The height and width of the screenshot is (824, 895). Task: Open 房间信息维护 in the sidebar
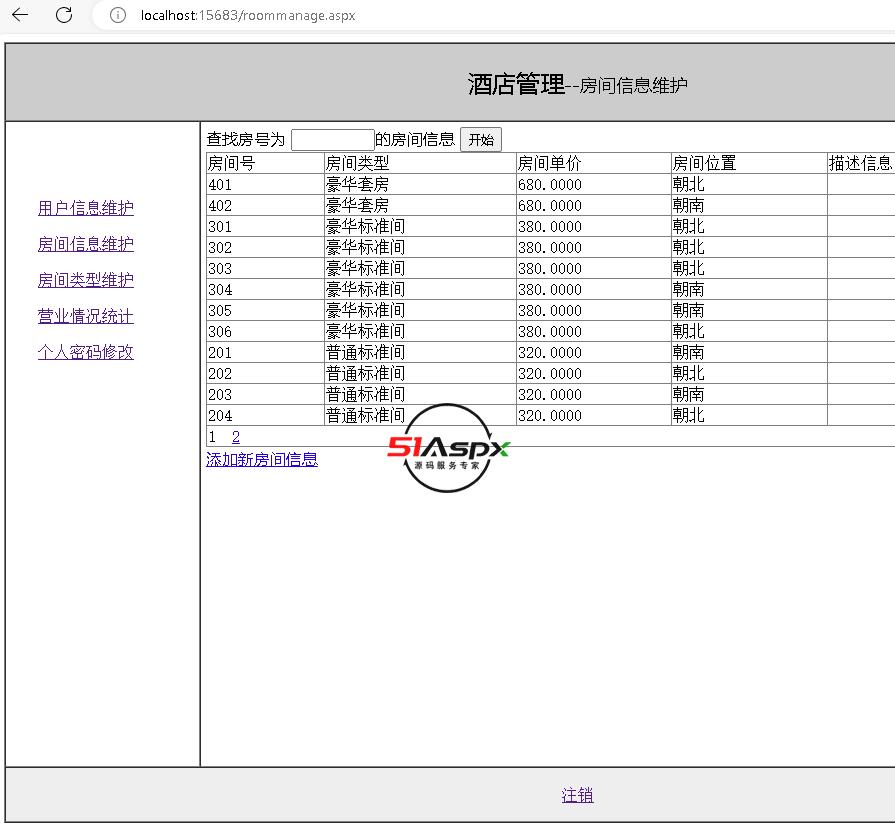pos(86,244)
